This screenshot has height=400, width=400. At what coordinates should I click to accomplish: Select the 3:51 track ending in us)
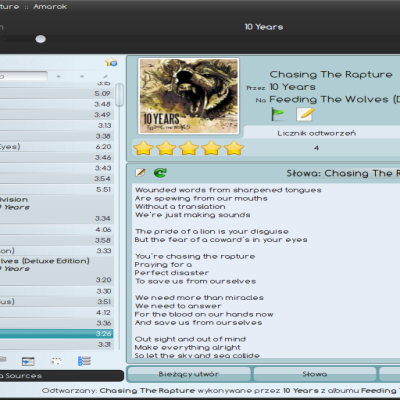click(57, 302)
